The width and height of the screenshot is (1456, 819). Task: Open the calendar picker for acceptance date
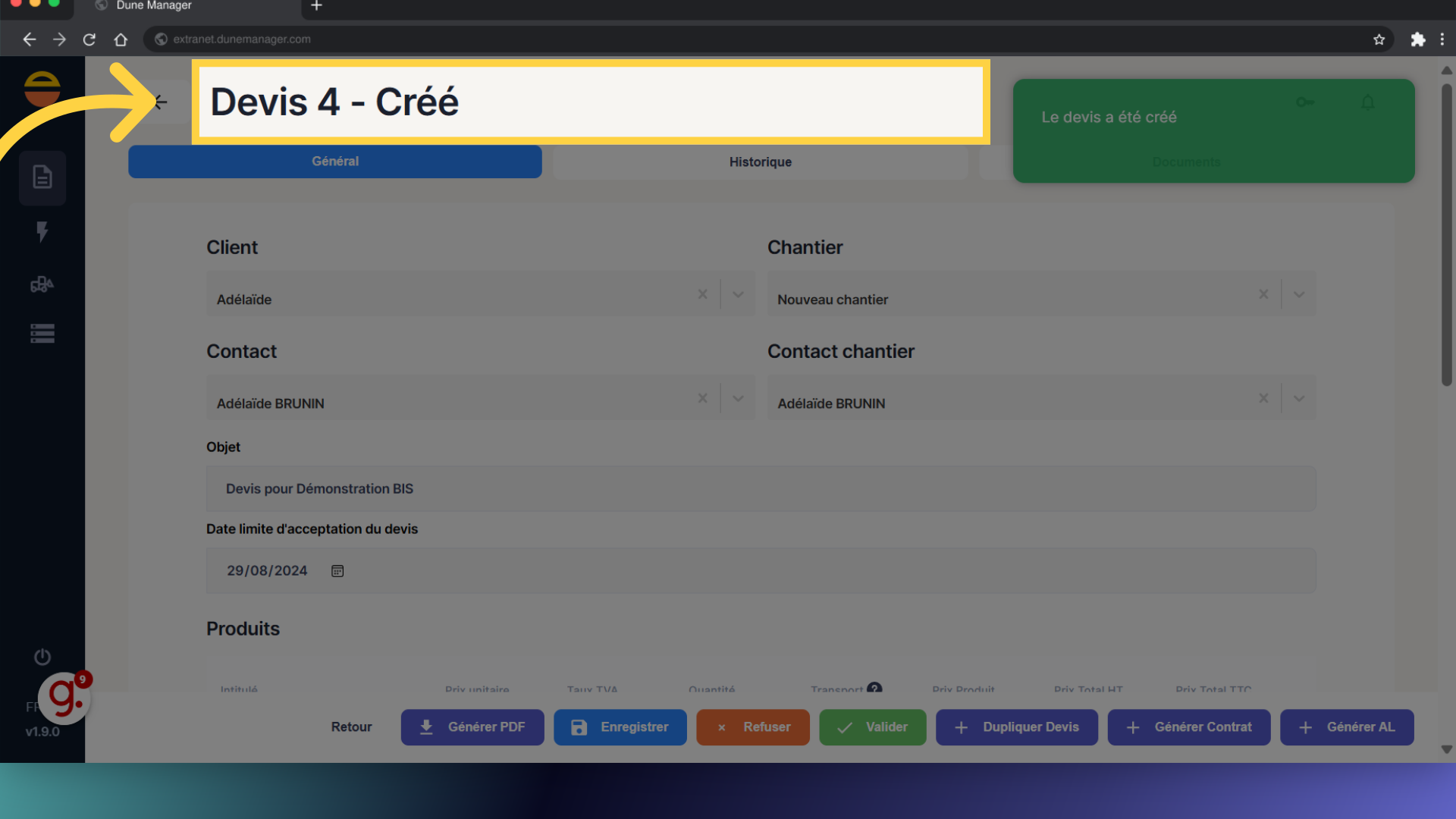tap(337, 571)
